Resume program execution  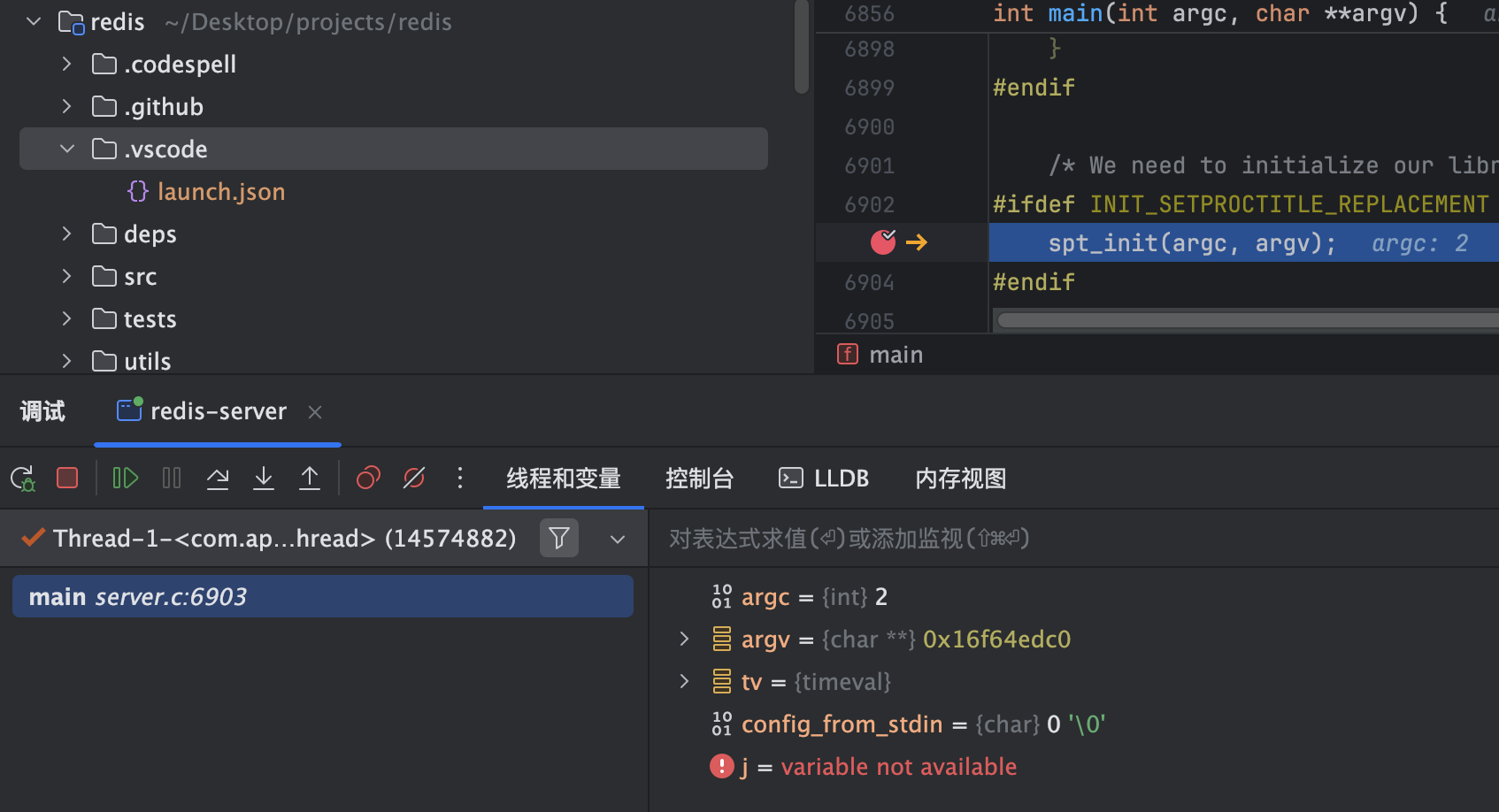coord(125,478)
